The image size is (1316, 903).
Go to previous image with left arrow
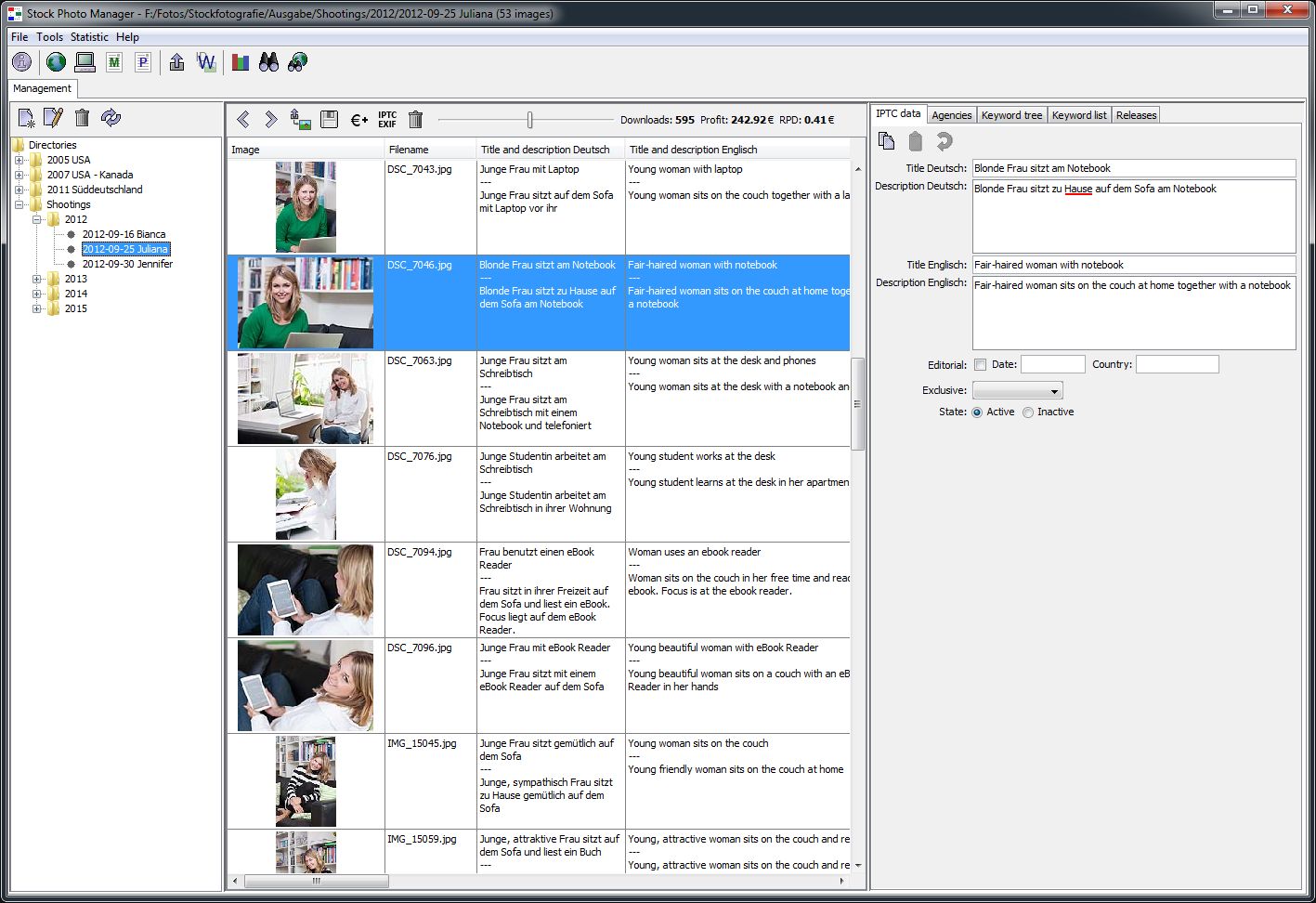point(243,119)
